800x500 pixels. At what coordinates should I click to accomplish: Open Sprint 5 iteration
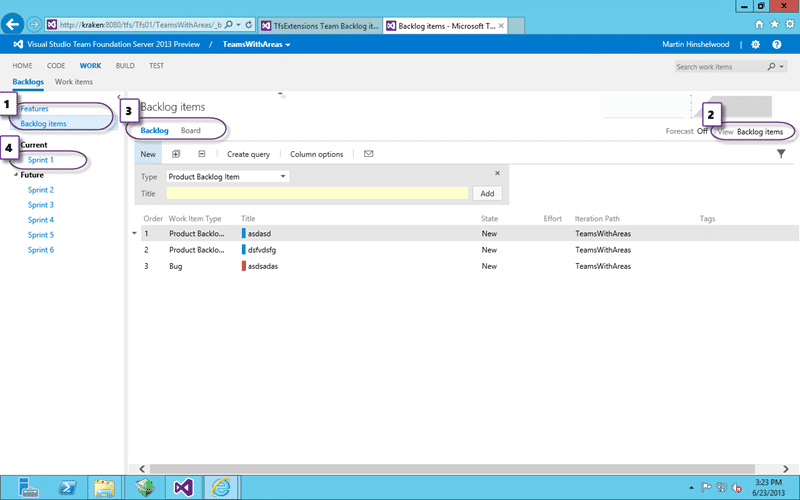(41, 235)
